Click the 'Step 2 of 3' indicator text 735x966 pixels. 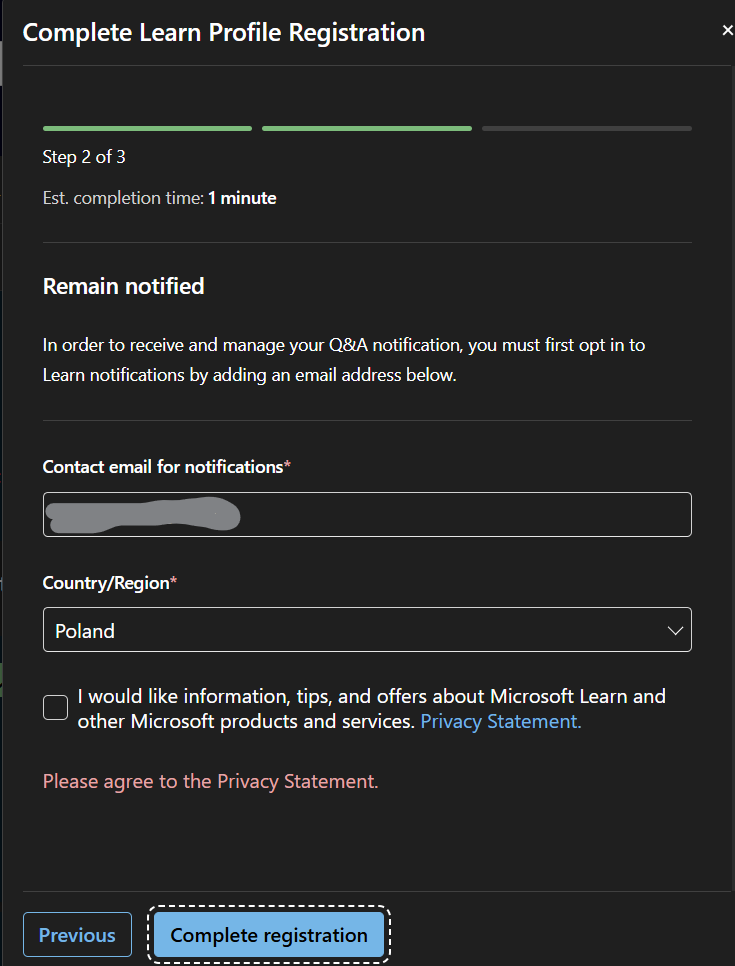84,157
